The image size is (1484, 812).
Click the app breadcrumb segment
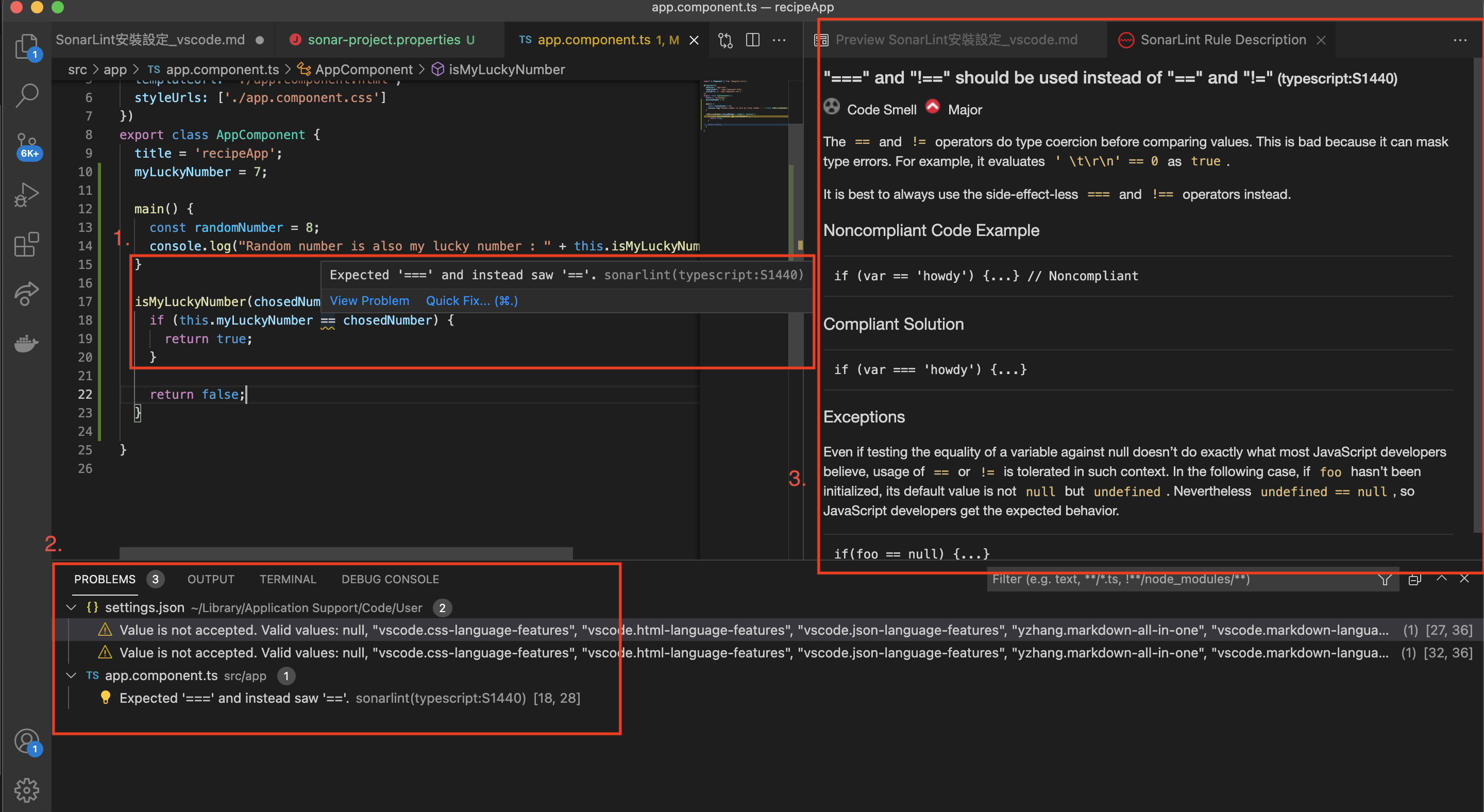(x=115, y=70)
